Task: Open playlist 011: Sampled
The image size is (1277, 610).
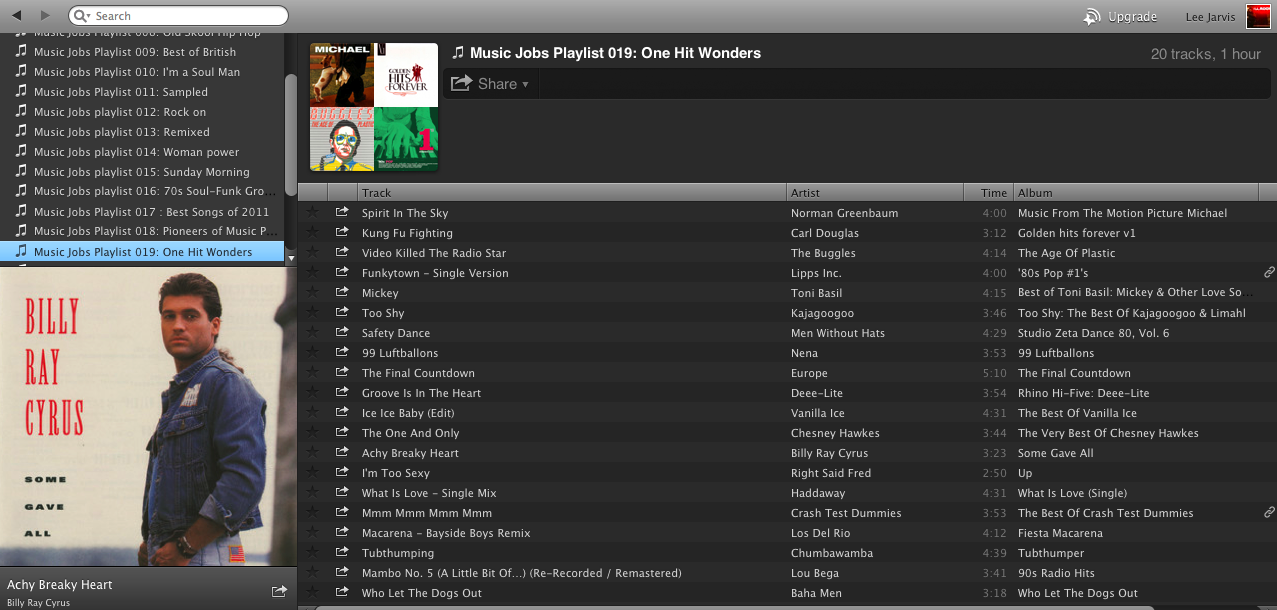Action: coord(142,92)
